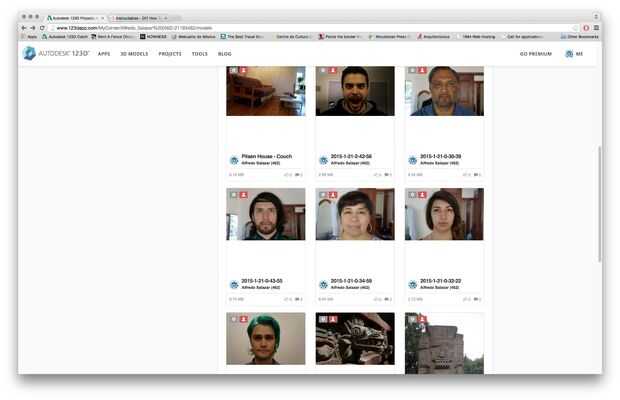Click the 2015-1-21-0-43-55 model title

[262, 281]
